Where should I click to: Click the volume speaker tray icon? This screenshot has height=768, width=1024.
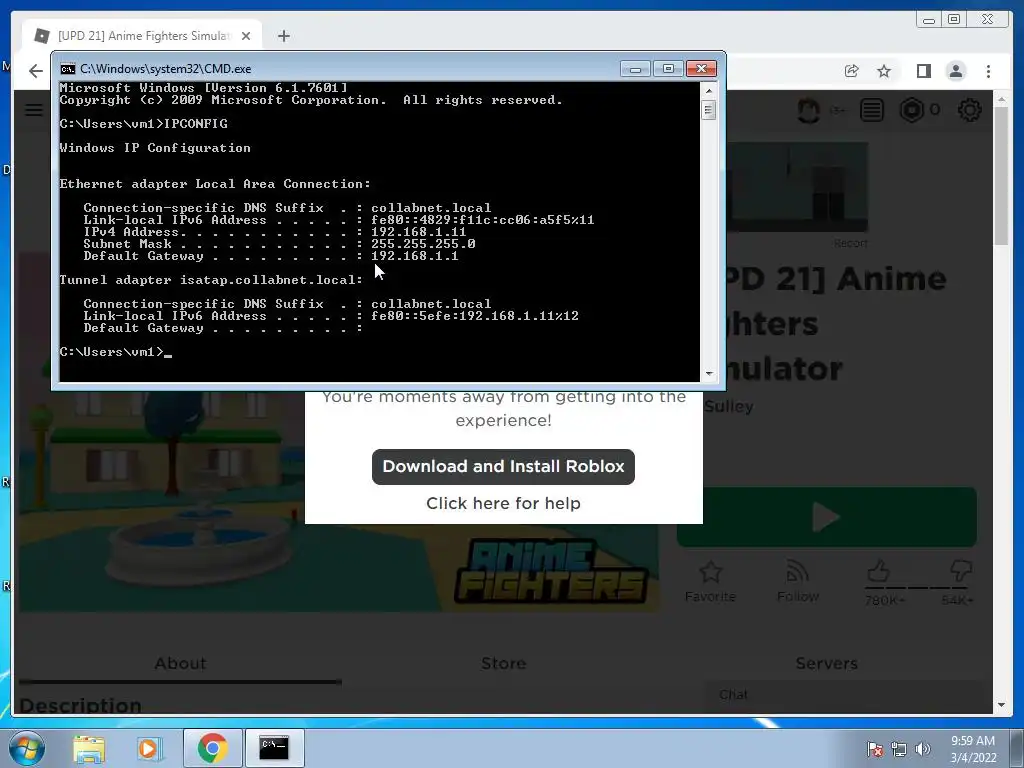pos(922,749)
